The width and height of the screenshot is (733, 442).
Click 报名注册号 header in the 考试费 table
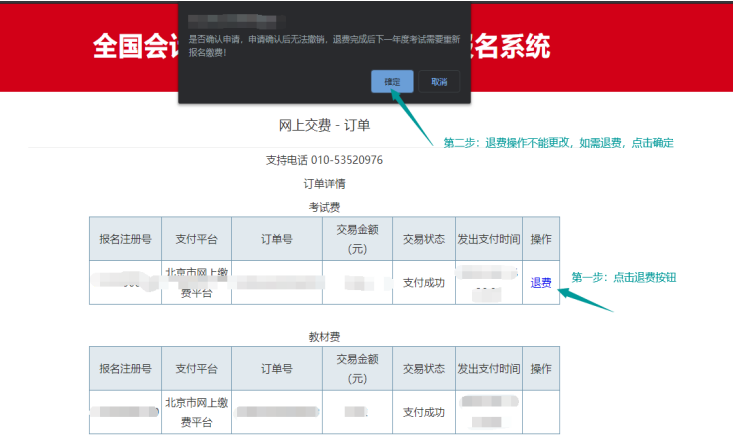coord(125,239)
